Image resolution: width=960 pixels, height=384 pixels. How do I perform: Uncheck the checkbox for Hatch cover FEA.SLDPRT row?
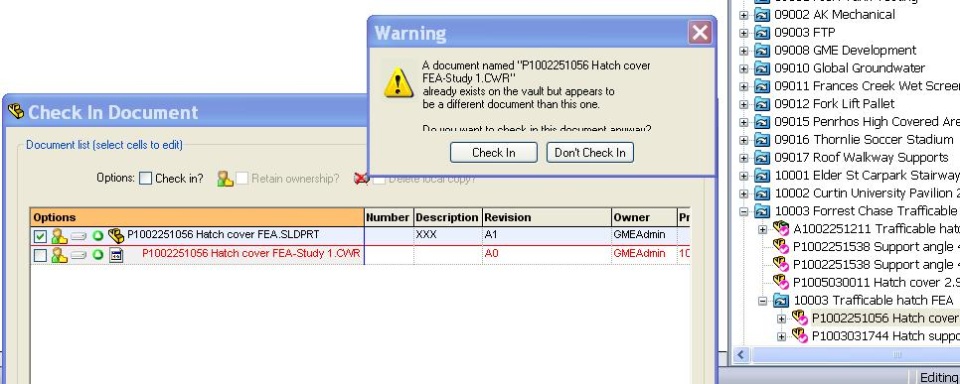coord(40,236)
